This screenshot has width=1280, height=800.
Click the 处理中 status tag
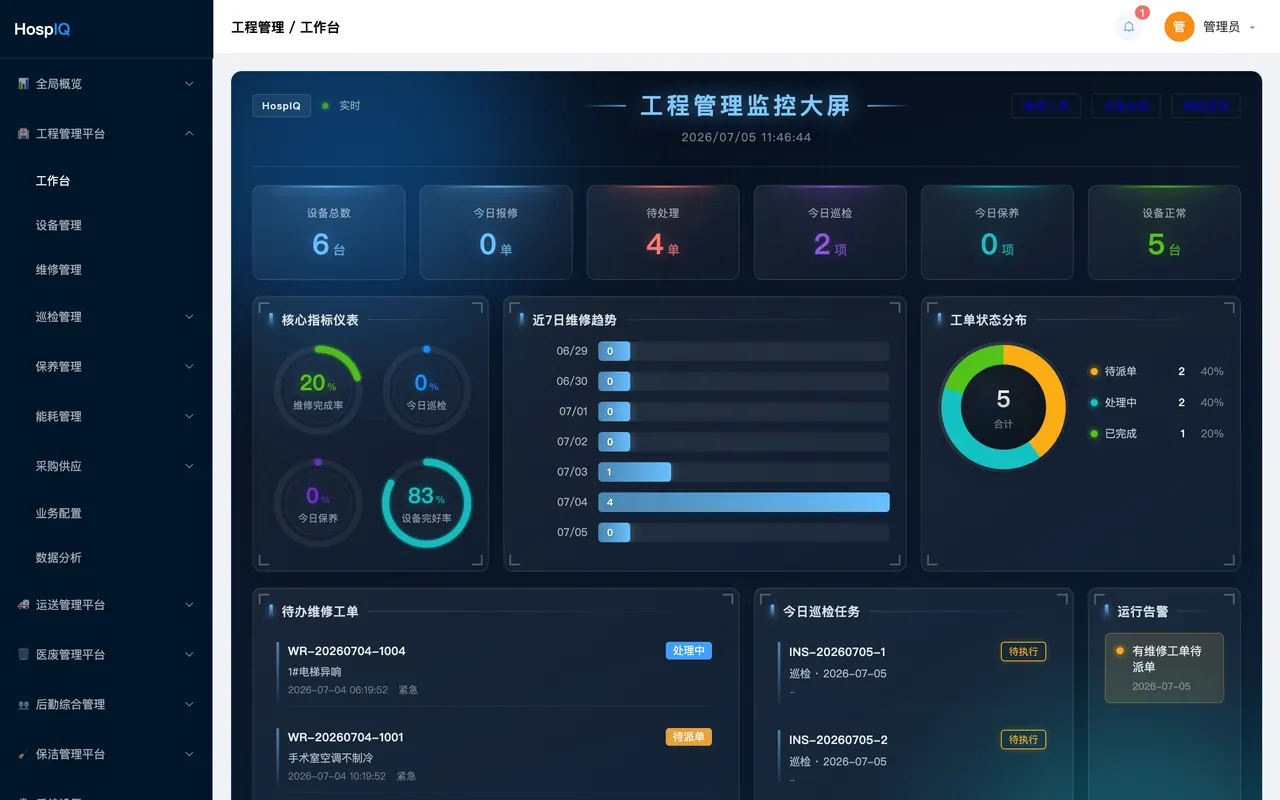[689, 651]
